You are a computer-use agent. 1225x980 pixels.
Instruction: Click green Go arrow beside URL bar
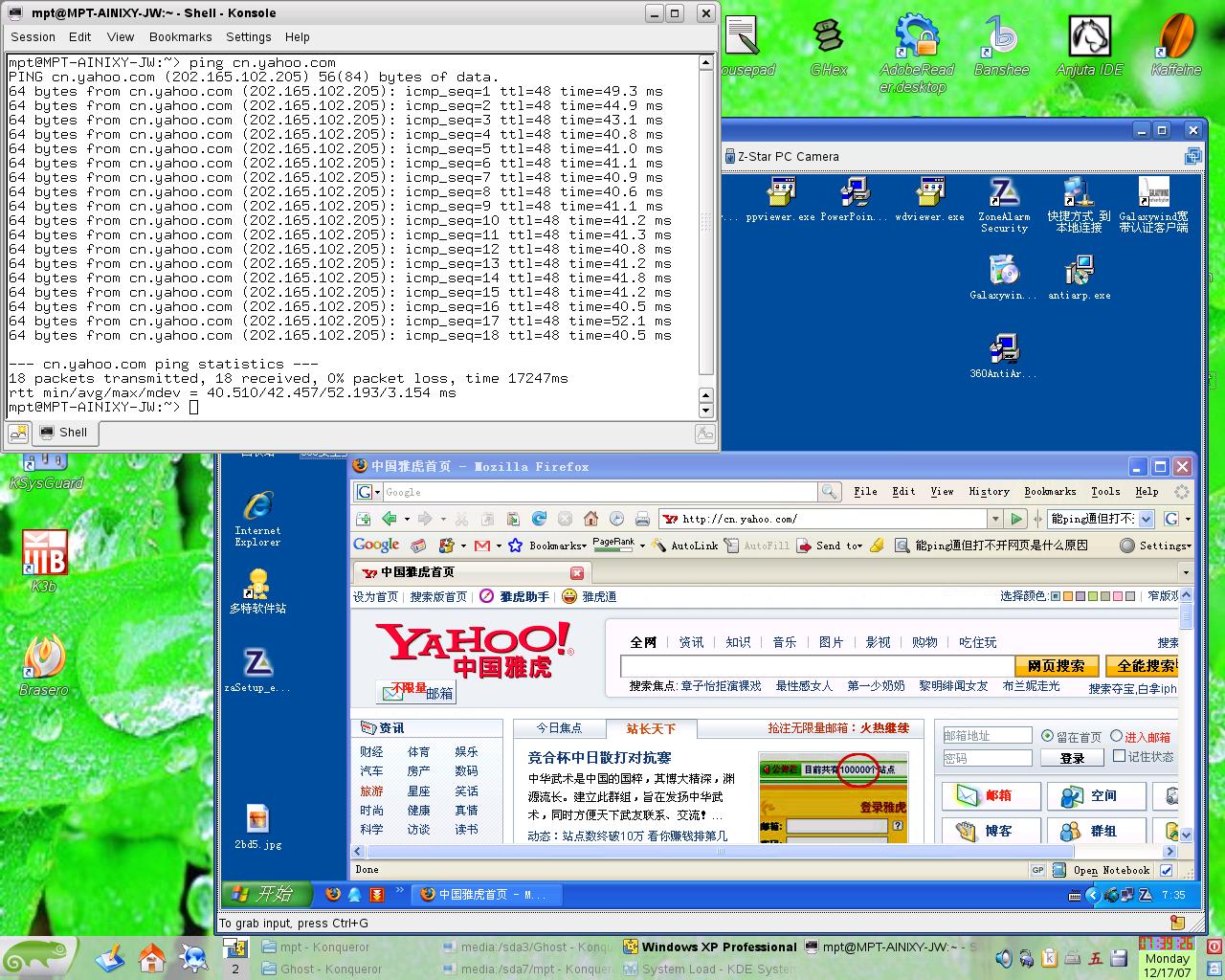point(1016,519)
